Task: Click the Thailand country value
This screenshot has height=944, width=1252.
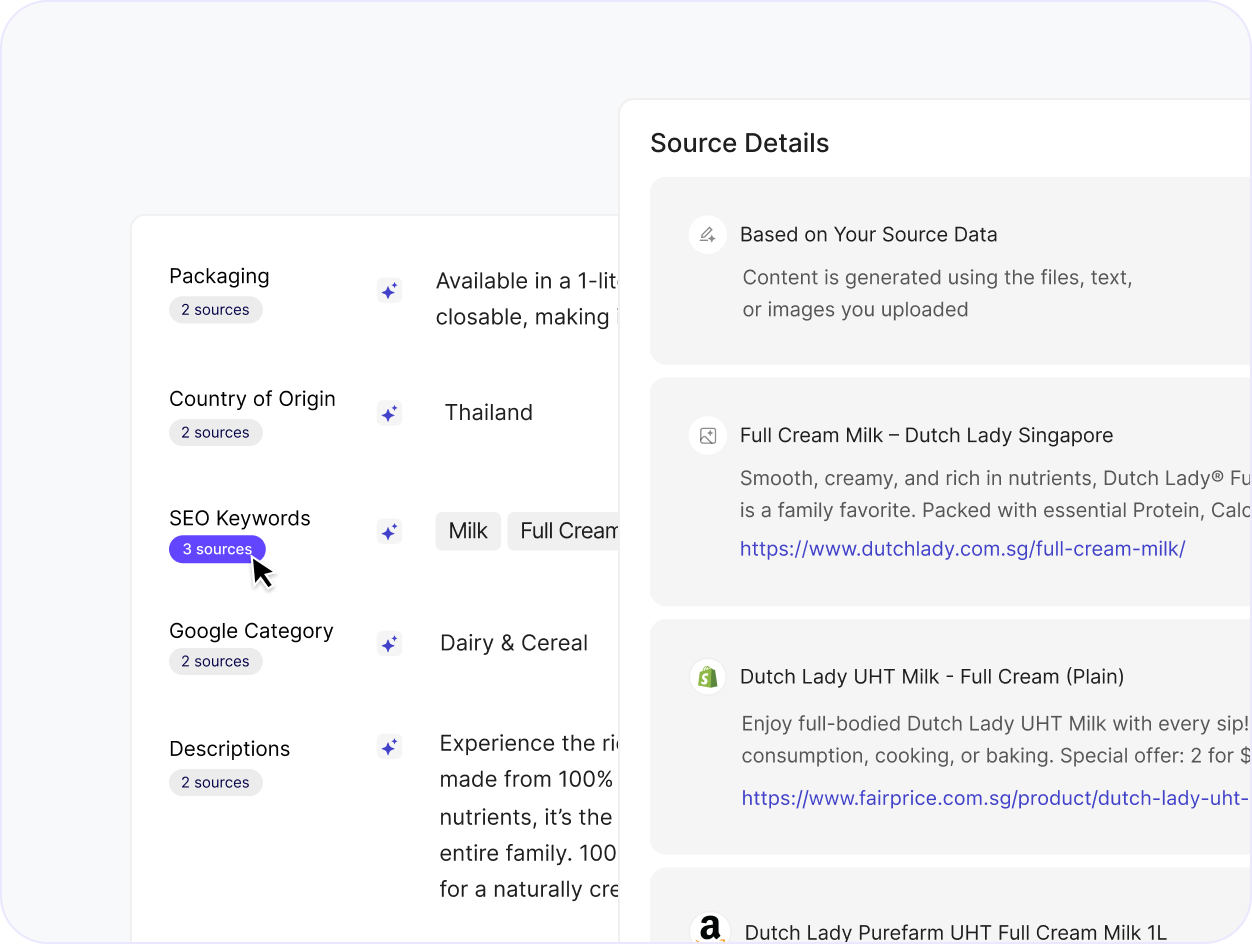Action: coord(489,412)
